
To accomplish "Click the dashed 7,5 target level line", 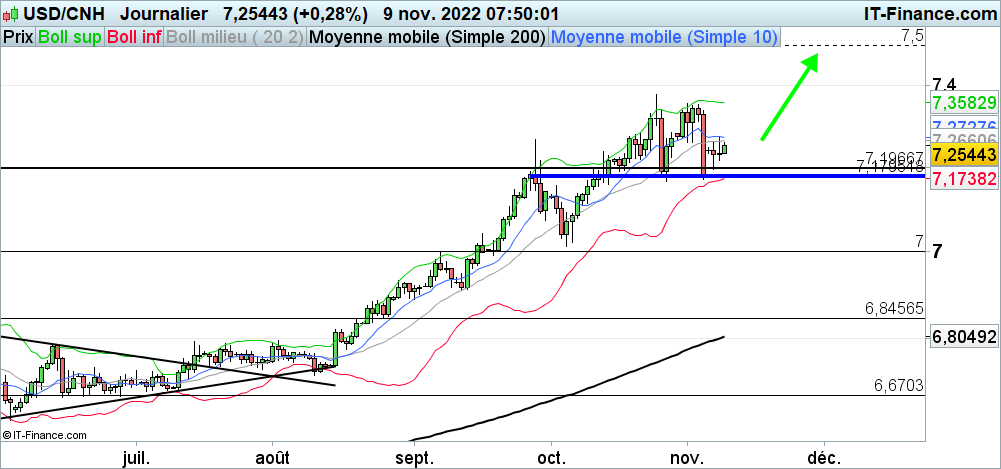I will point(850,45).
